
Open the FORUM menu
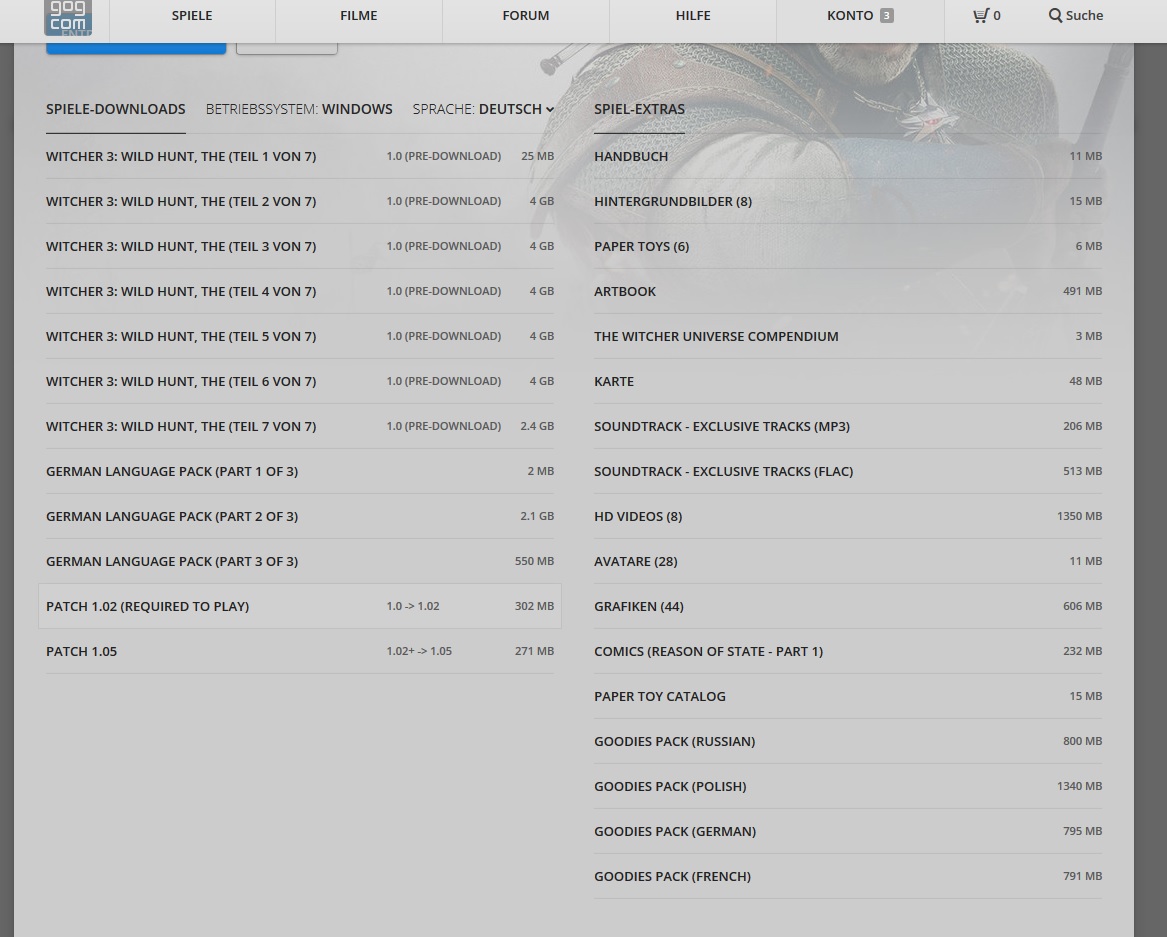[525, 16]
